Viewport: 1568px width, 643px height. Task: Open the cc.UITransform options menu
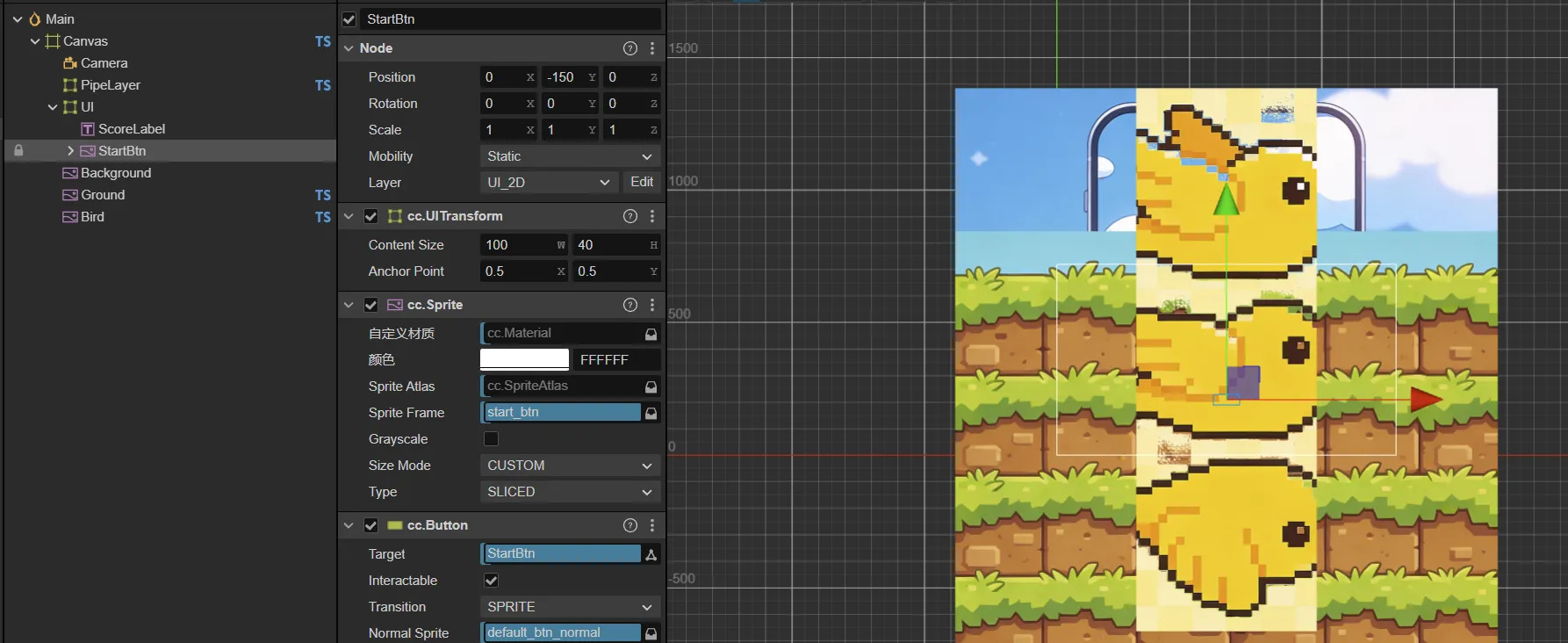coord(652,216)
